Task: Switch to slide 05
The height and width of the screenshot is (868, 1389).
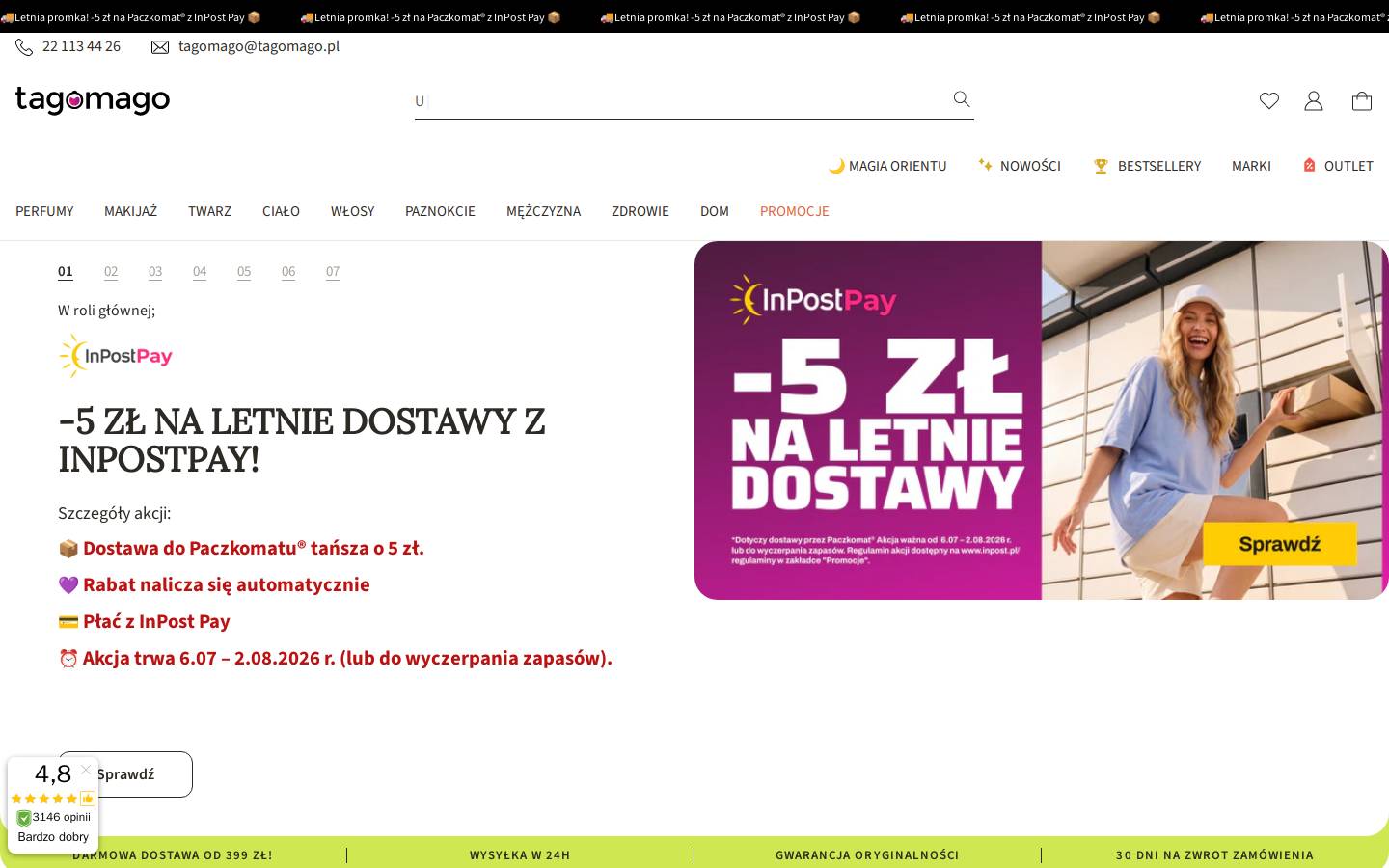Action: (x=244, y=272)
